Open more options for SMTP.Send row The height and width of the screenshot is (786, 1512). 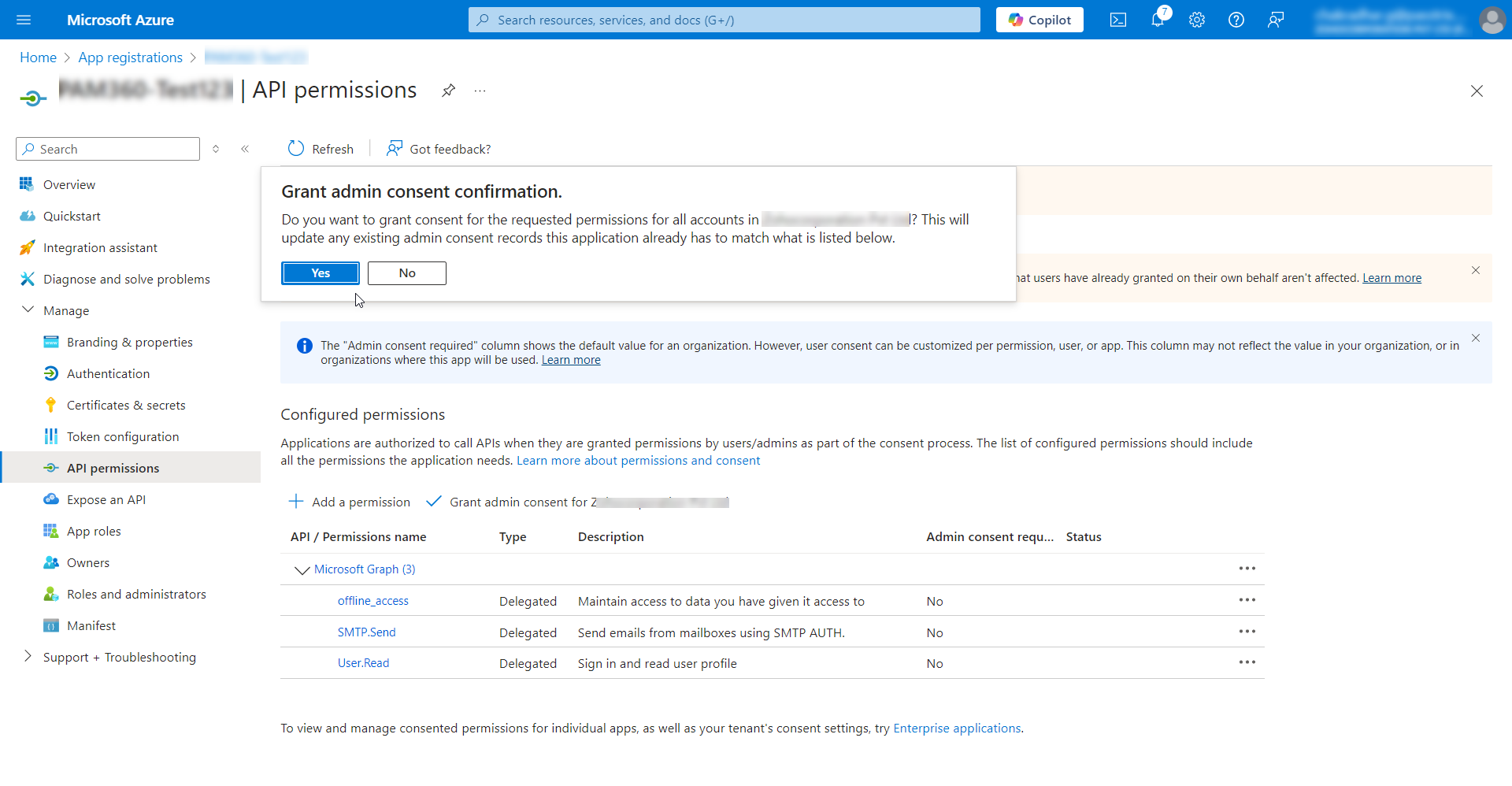[x=1247, y=632]
